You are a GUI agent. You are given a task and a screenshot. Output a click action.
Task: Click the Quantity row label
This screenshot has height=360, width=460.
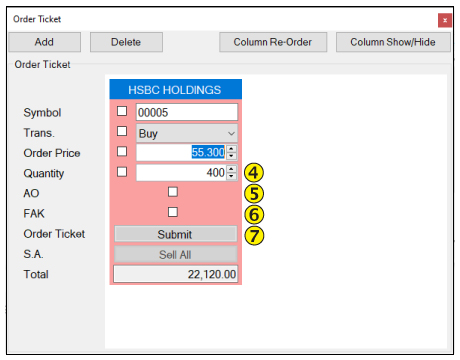click(x=44, y=174)
